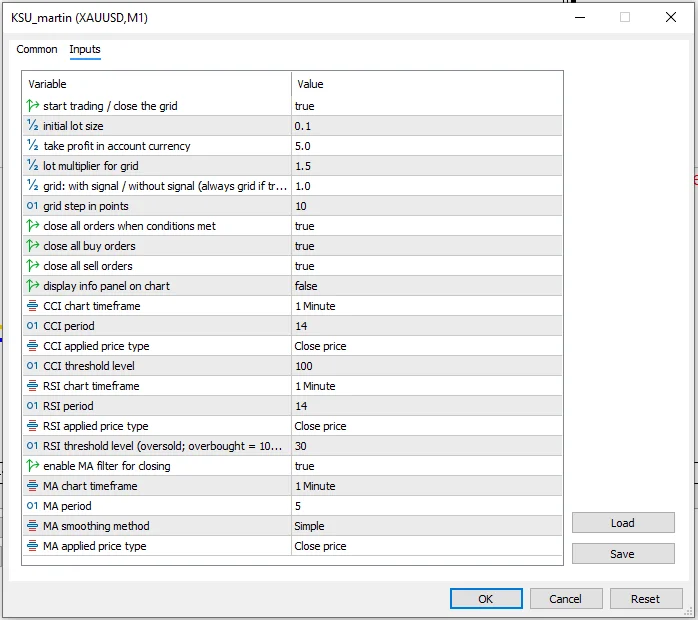698x620 pixels.
Task: Edit the initial lot size value 0.1
Action: [426, 126]
